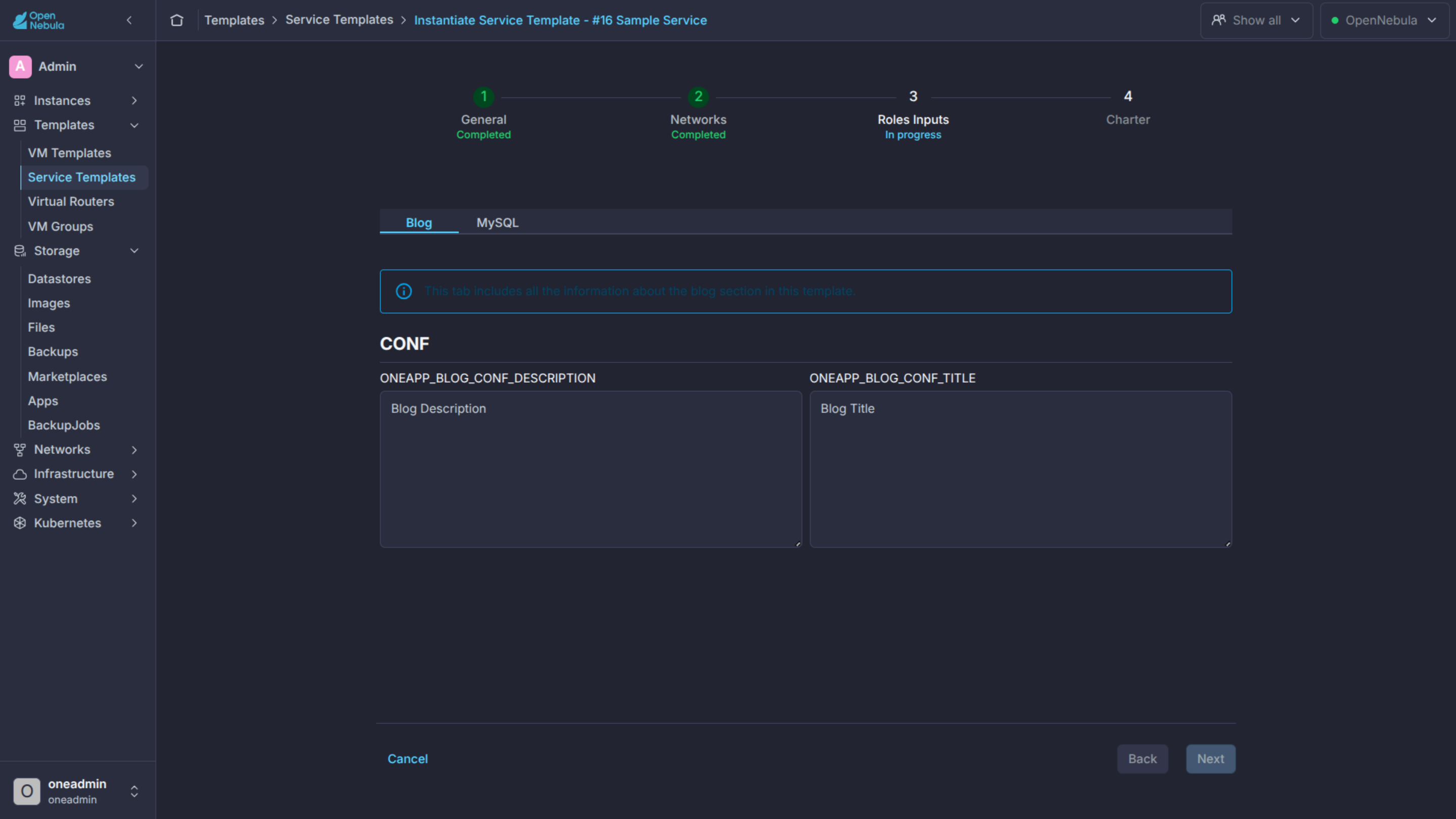
Task: Click the green OpenNebula zone status dot
Action: (1335, 20)
